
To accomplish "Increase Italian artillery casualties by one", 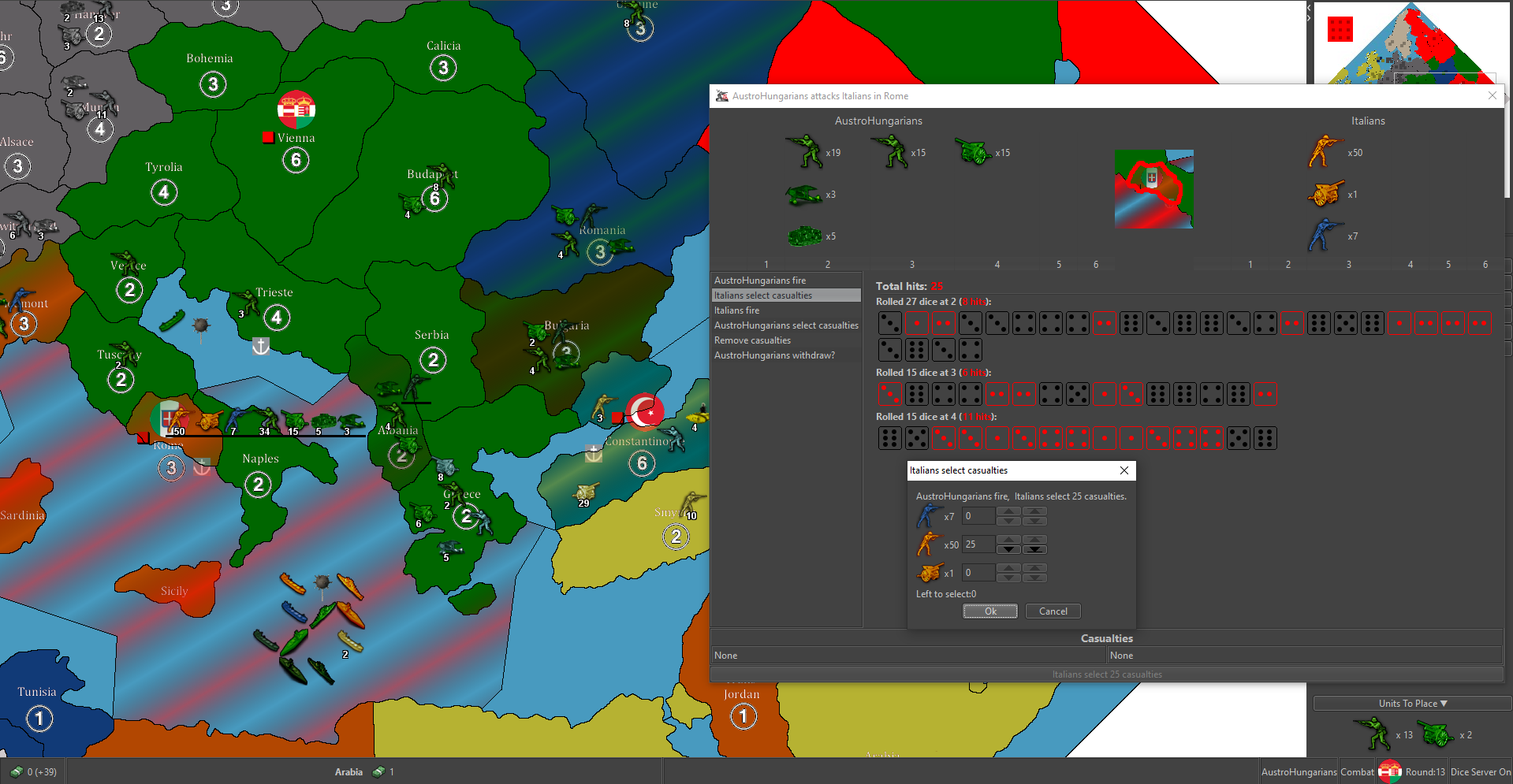I will [1008, 568].
